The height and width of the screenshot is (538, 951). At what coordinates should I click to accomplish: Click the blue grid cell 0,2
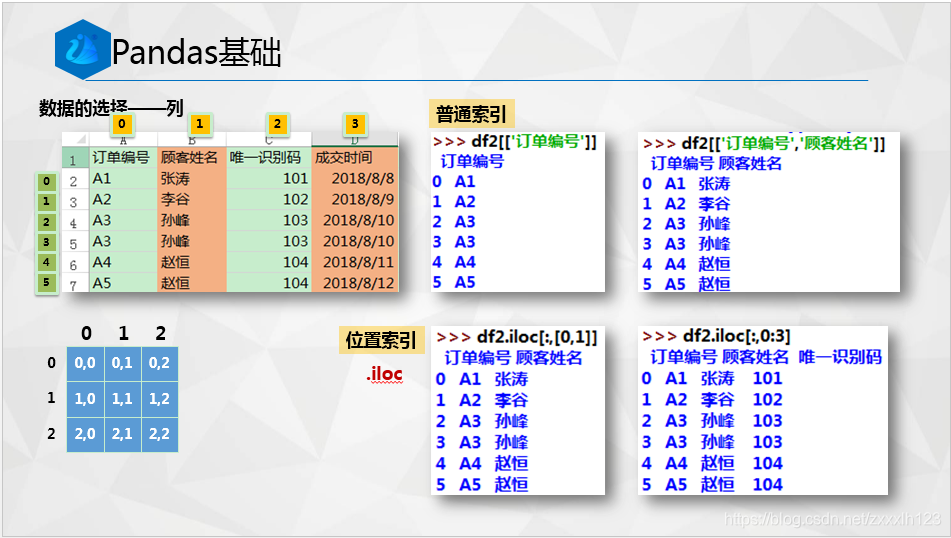click(x=160, y=363)
